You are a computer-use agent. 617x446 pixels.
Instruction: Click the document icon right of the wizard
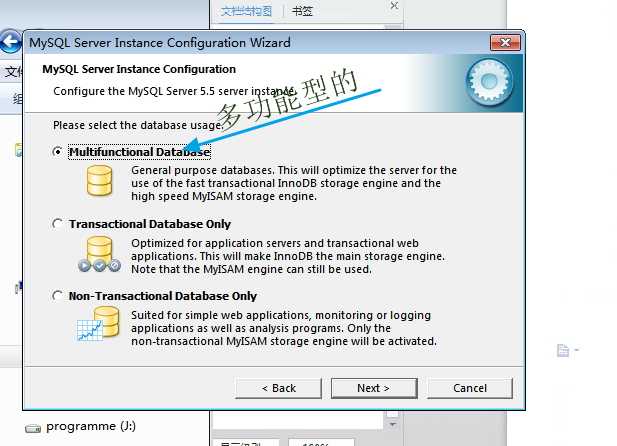pos(563,350)
